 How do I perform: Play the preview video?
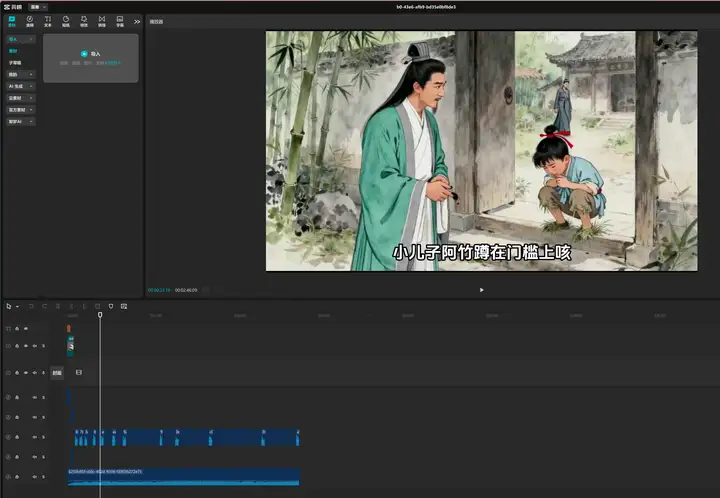[481, 290]
